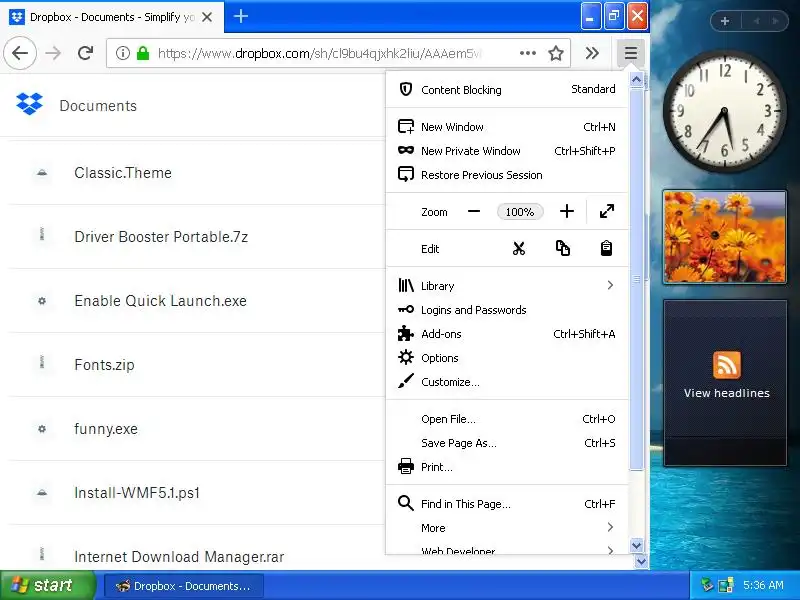Enter full screen with the expand arrows icon
Image resolution: width=800 pixels, height=600 pixels.
coord(607,211)
